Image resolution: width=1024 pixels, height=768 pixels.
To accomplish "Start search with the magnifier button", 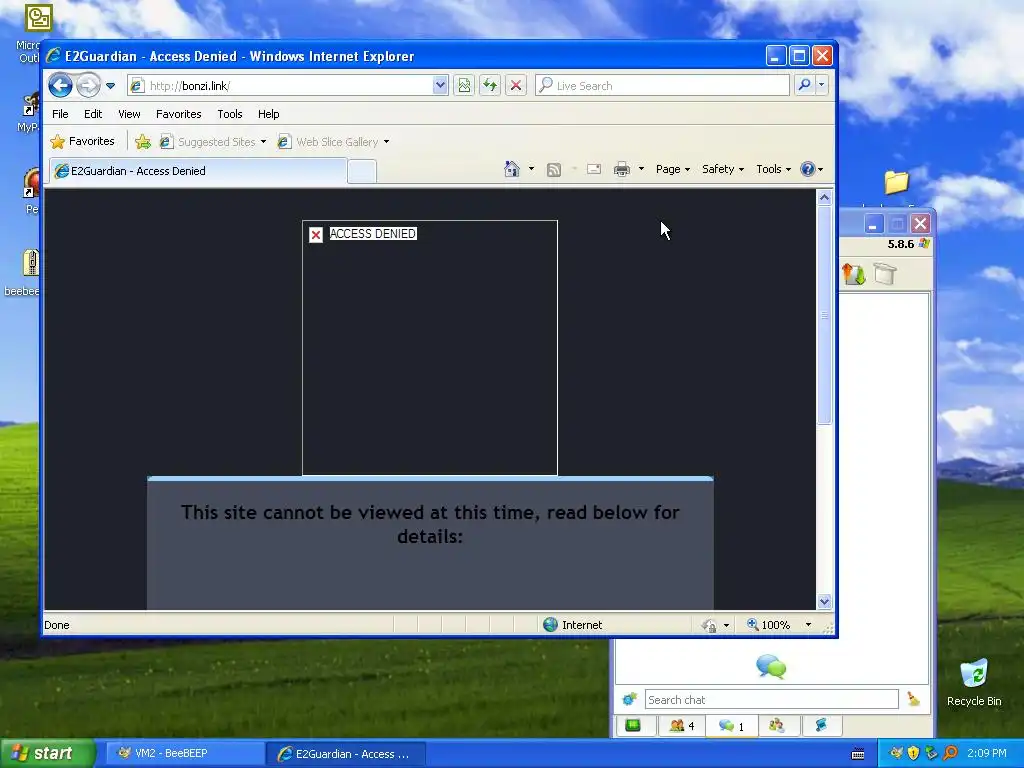I will pos(805,85).
